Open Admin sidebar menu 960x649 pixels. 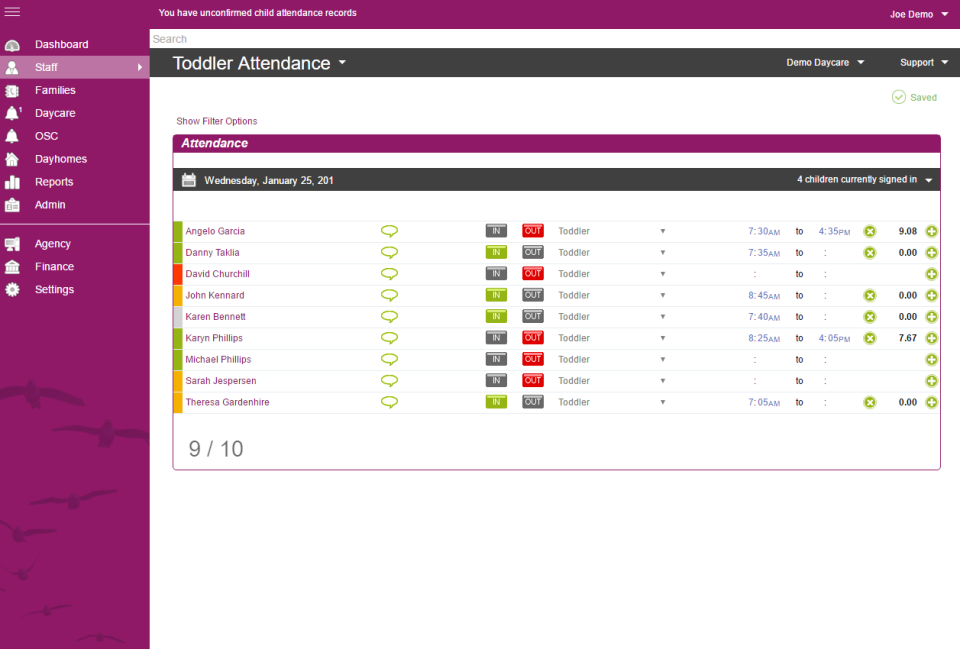(x=75, y=204)
